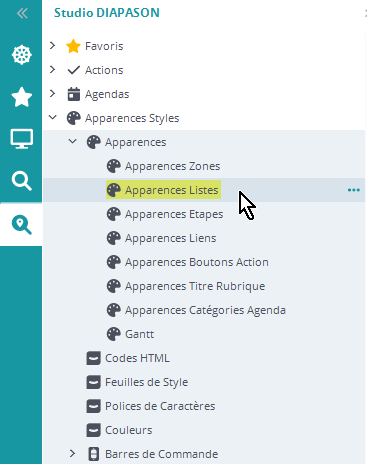
Task: Open the three-dots menu for Apparences Listes
Action: 354,190
